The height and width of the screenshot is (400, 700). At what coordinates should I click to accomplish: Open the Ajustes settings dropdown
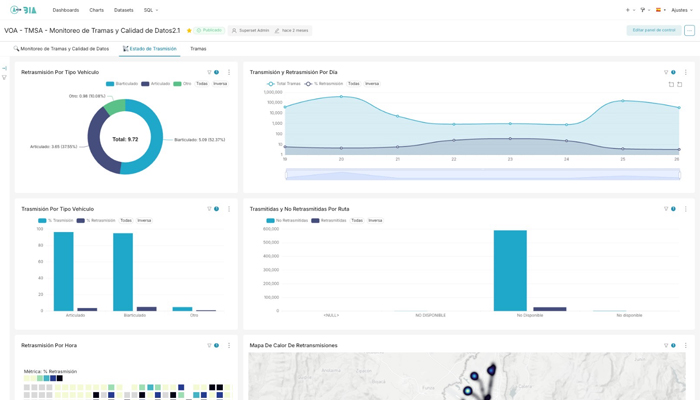(682, 10)
